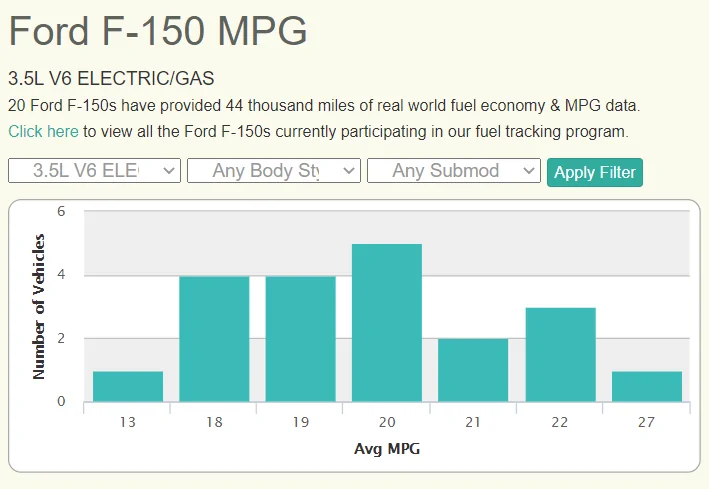Click the 'Avg MPG' axis label

(x=387, y=449)
